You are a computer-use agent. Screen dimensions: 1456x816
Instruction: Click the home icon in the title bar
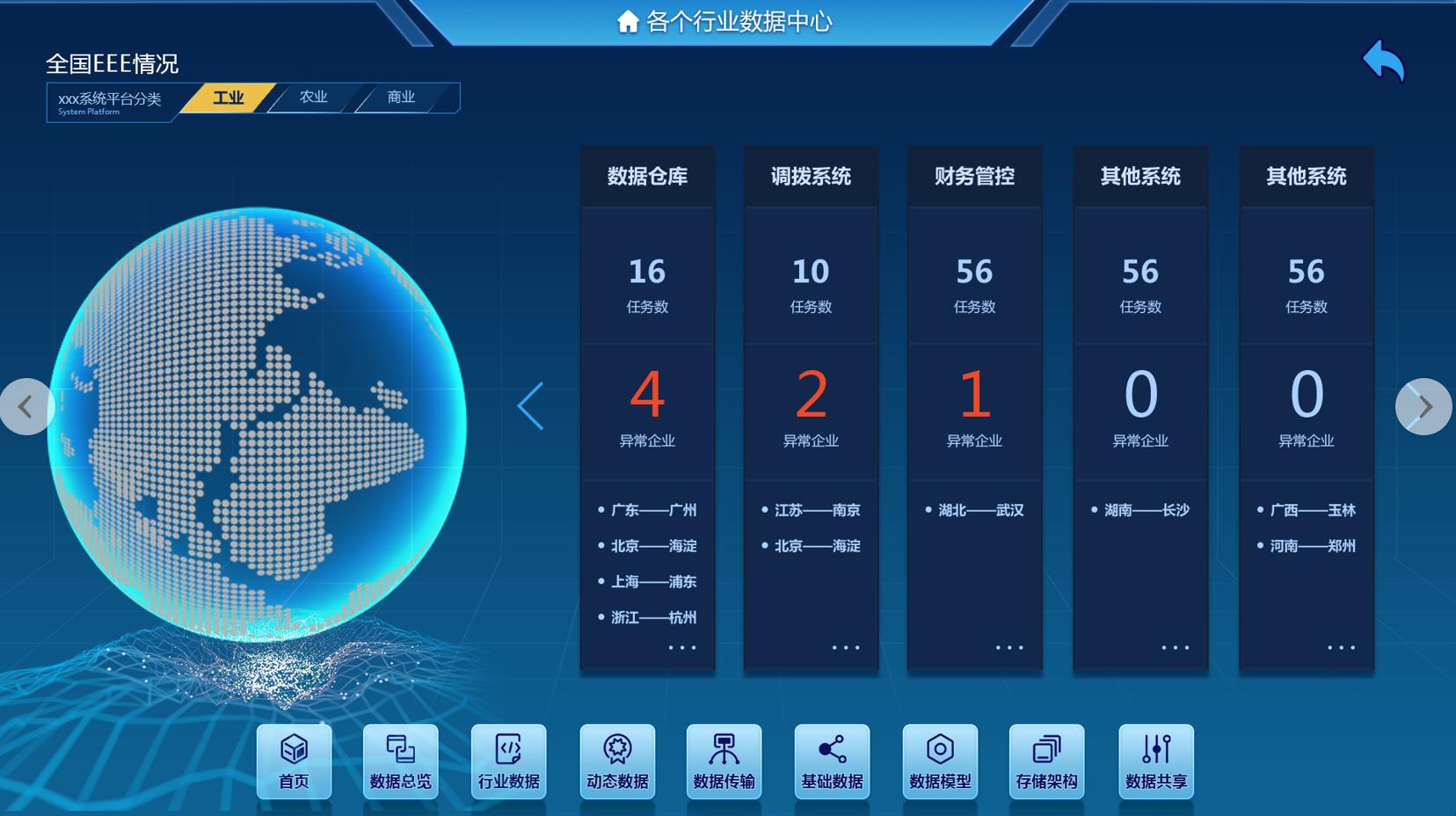(628, 21)
